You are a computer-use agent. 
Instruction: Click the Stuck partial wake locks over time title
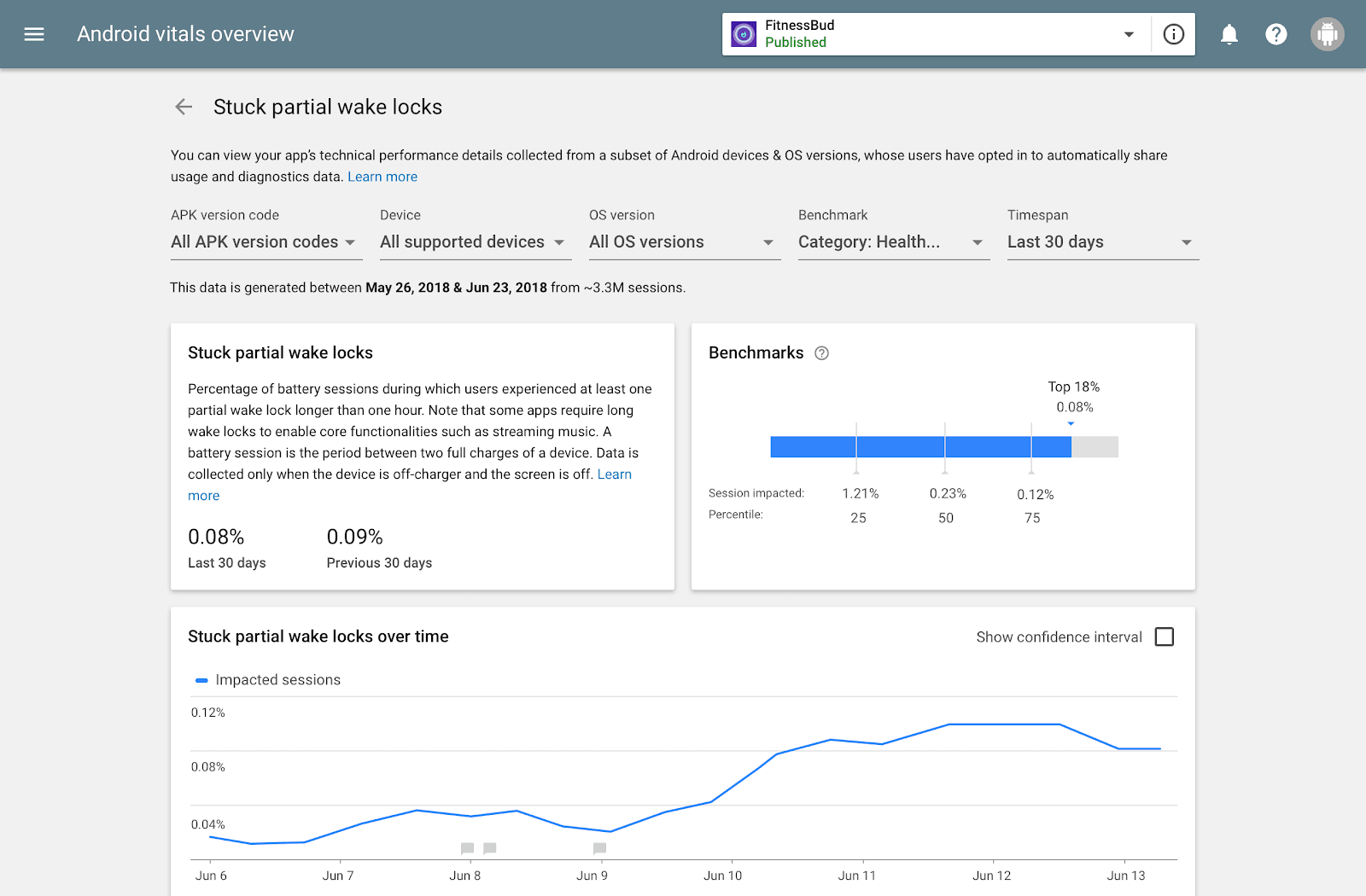pos(318,637)
